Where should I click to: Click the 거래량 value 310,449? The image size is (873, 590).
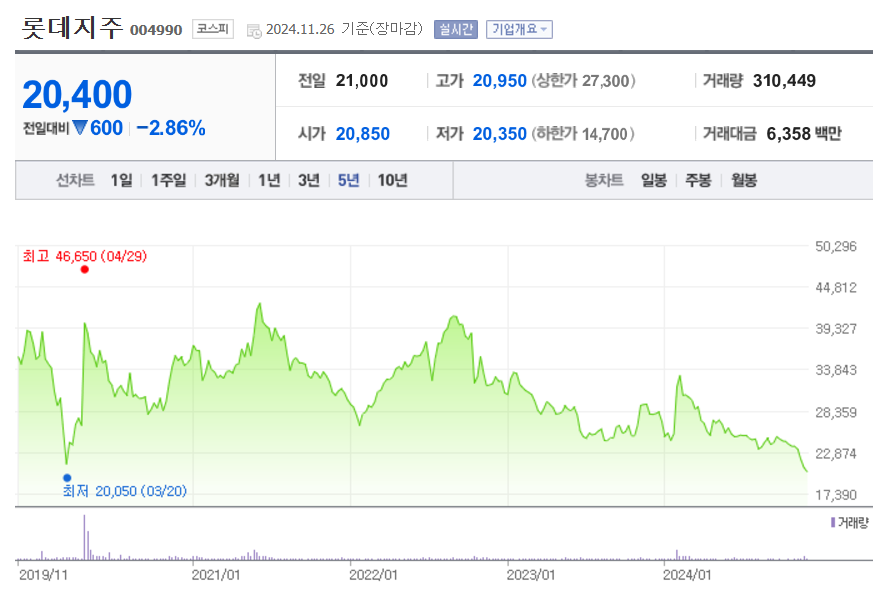point(784,81)
